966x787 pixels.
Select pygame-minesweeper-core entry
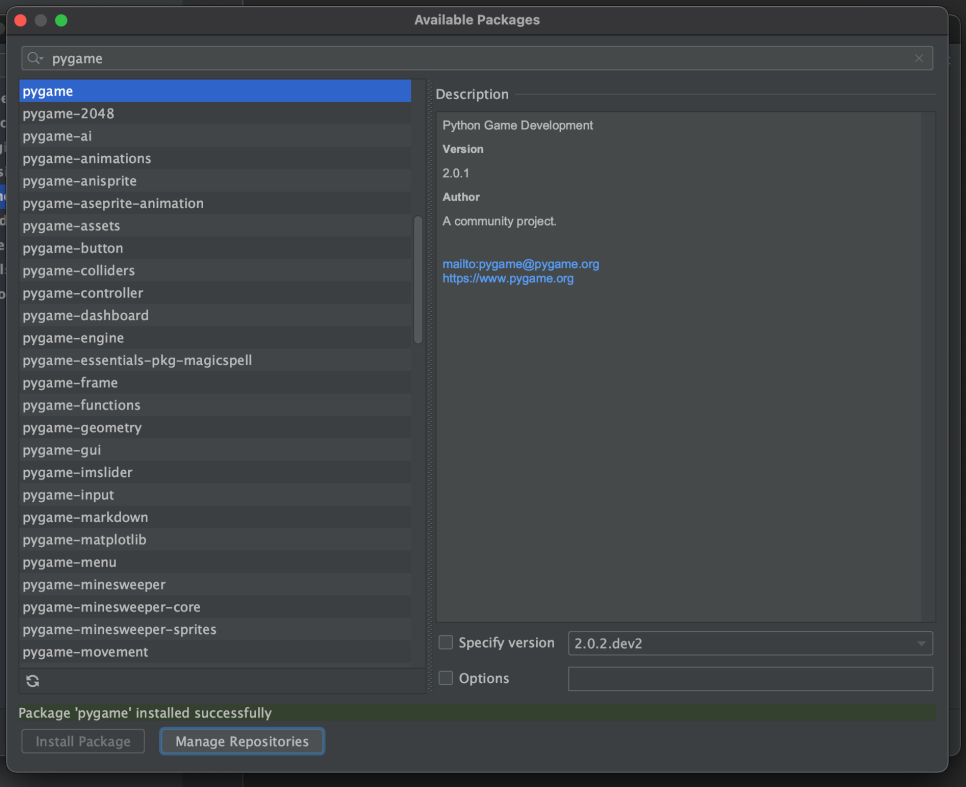pos(215,607)
